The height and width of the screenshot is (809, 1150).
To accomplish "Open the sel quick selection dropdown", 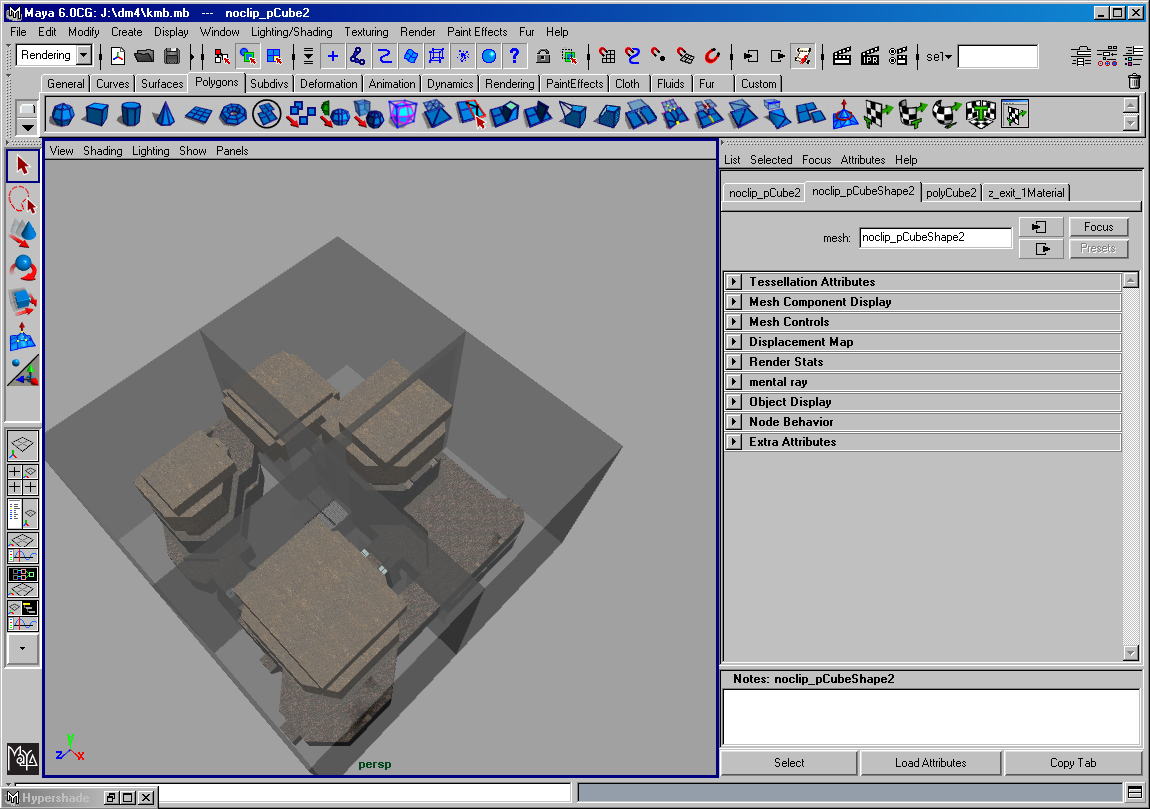I will [939, 56].
